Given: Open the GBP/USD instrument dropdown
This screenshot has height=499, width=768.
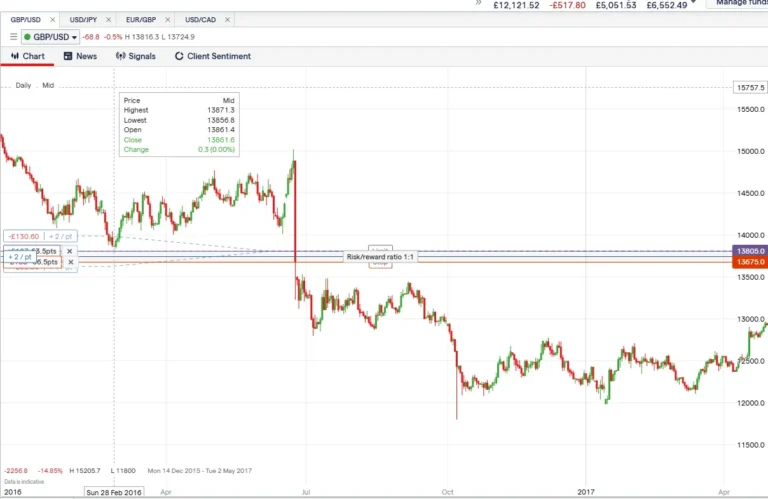Looking at the screenshot, I should pos(50,37).
